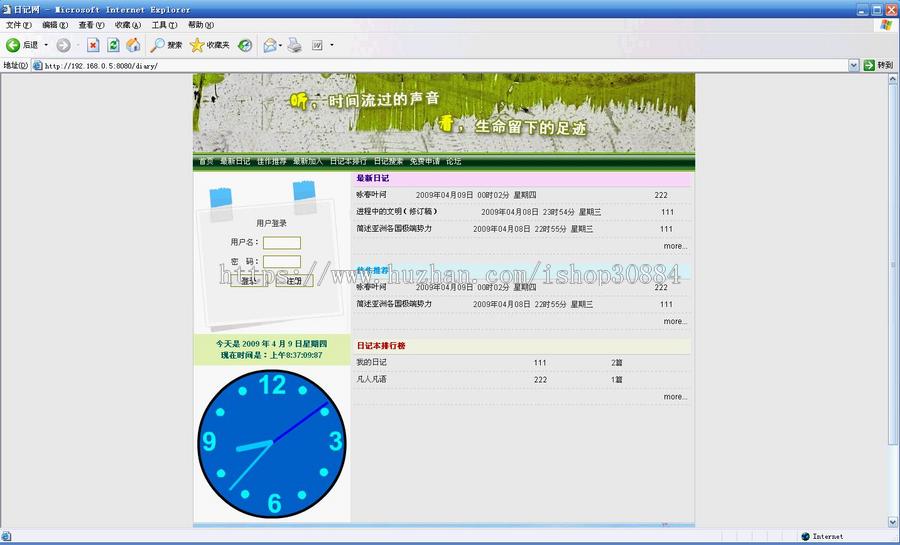Screen dimensions: 900x545
Task: Open 免费申请 in the nav bar
Action: tap(425, 161)
